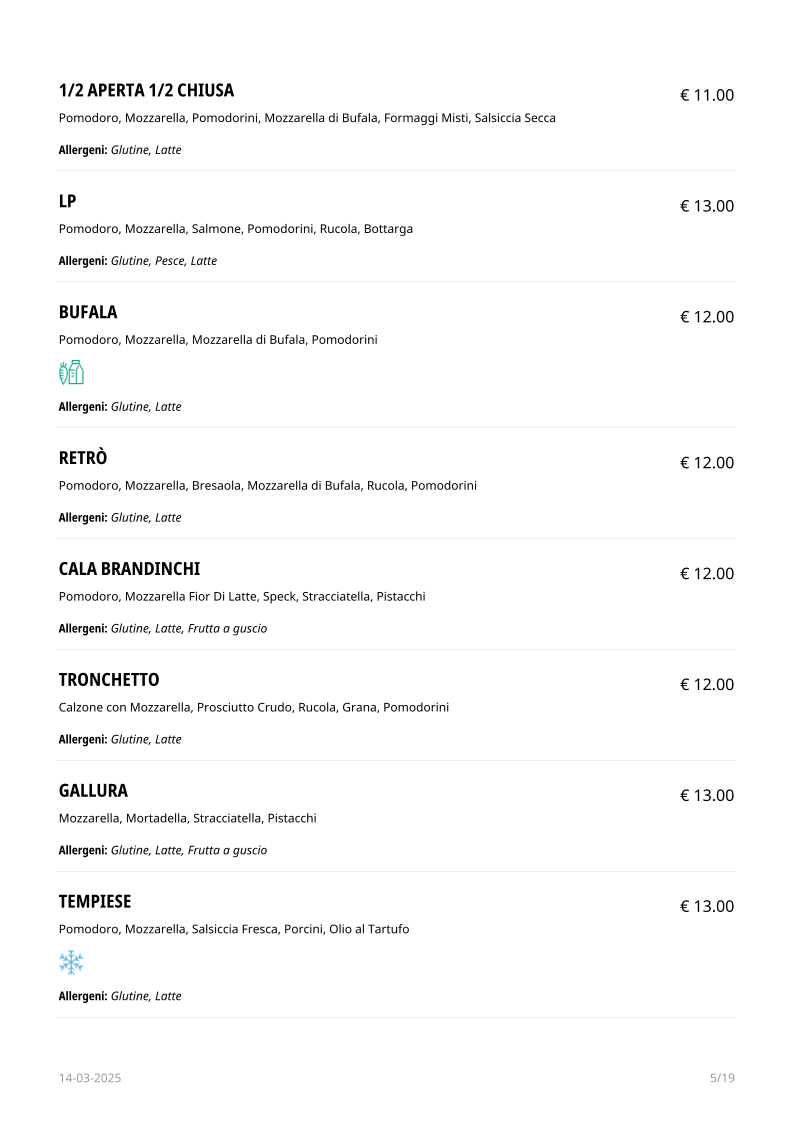This screenshot has height=1122, width=793.
Task: Click the BUFALA pizza name
Action: (88, 312)
